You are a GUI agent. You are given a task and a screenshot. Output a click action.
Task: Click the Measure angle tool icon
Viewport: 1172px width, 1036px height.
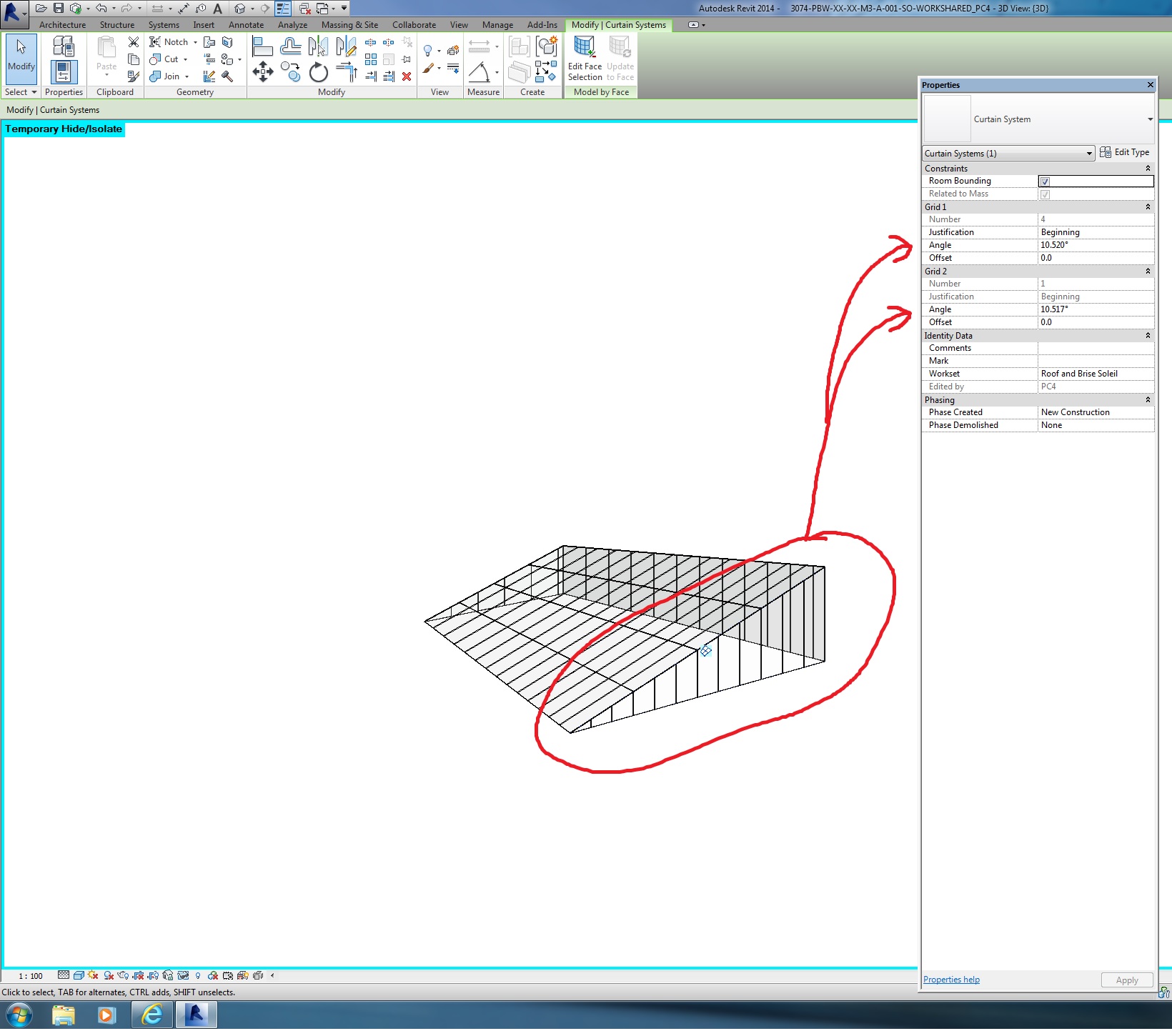point(479,72)
